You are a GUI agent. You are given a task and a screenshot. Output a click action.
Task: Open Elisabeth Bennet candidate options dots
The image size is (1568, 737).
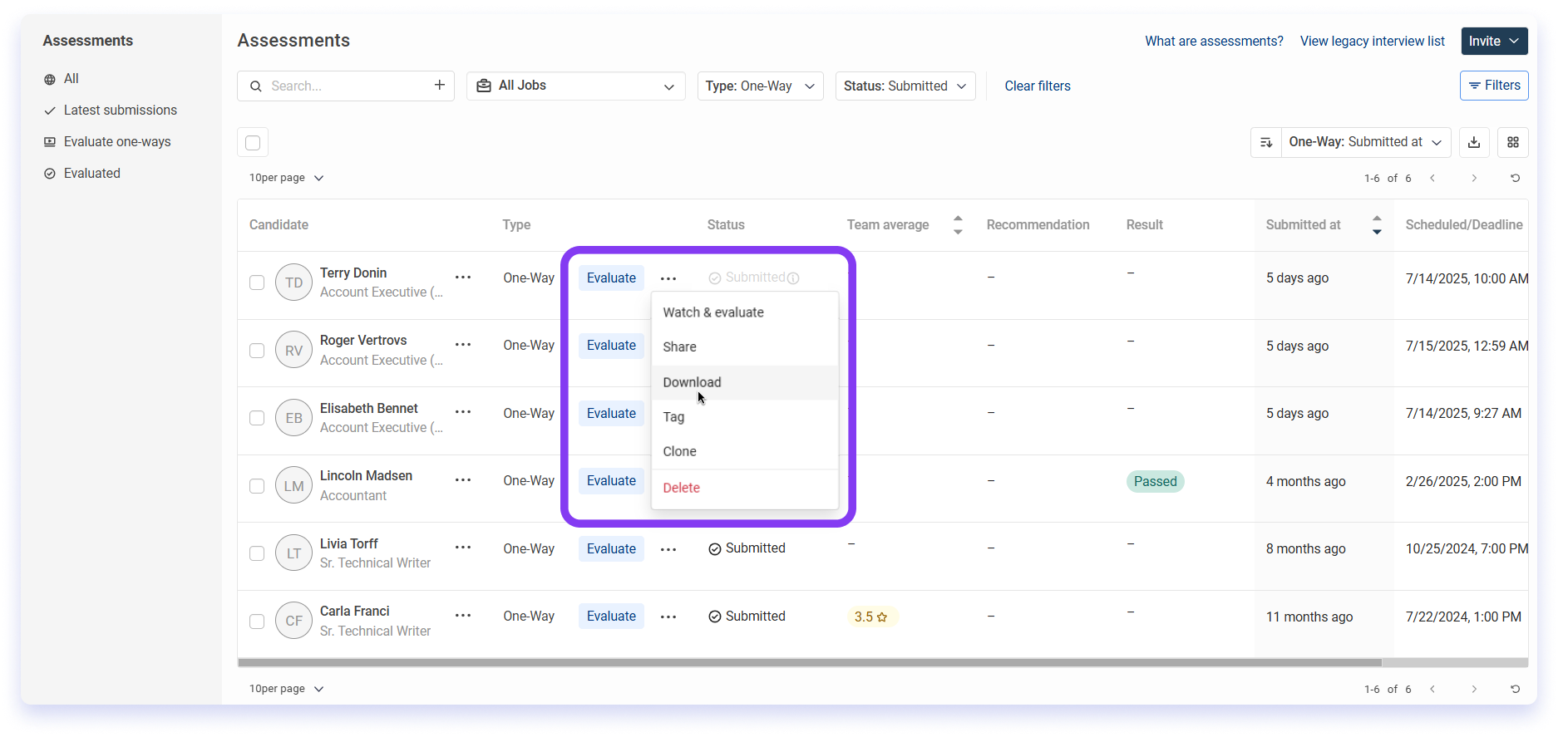point(463,412)
